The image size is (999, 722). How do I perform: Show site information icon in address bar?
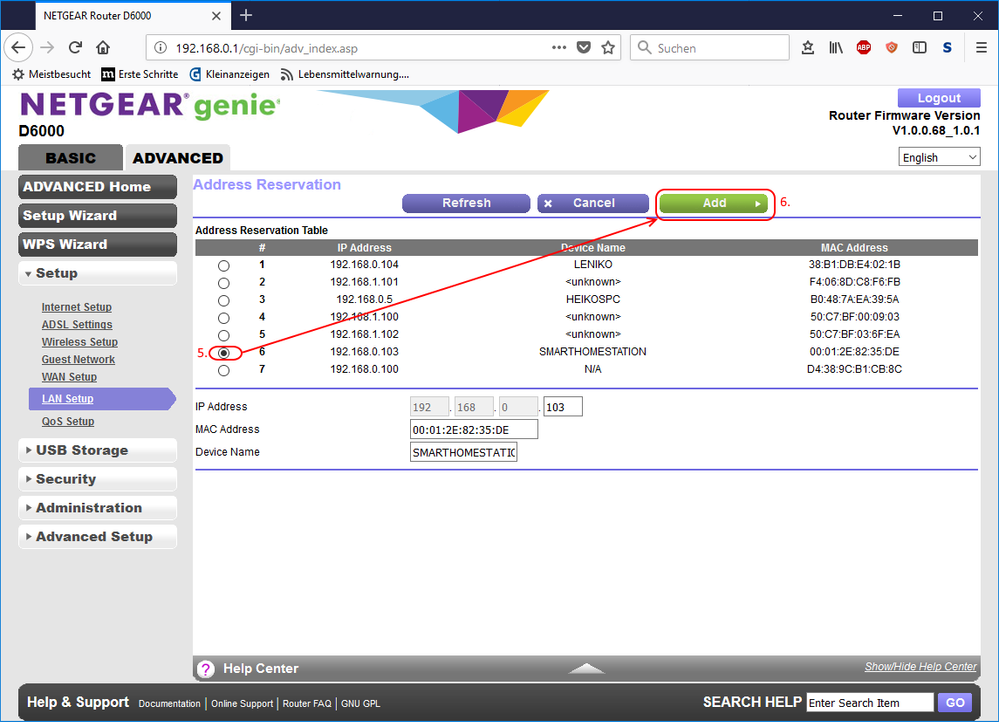point(161,48)
